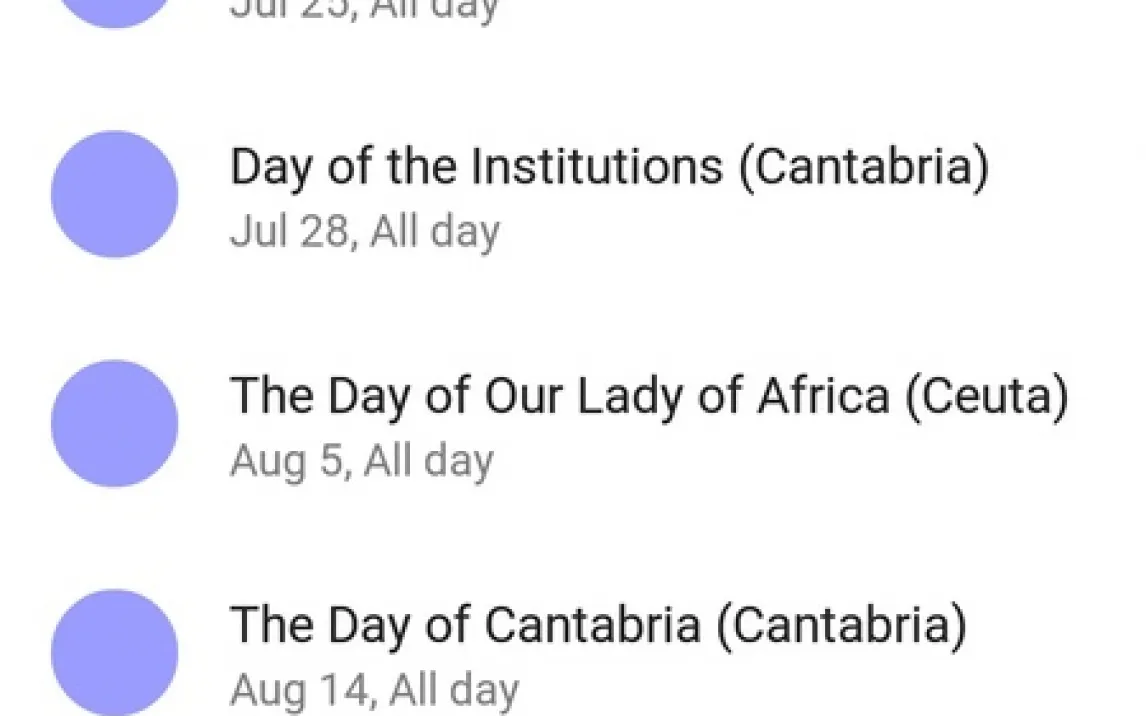1146x716 pixels.
Task: Tap the cut-off Jul 25 date at top
Action: (290, 10)
